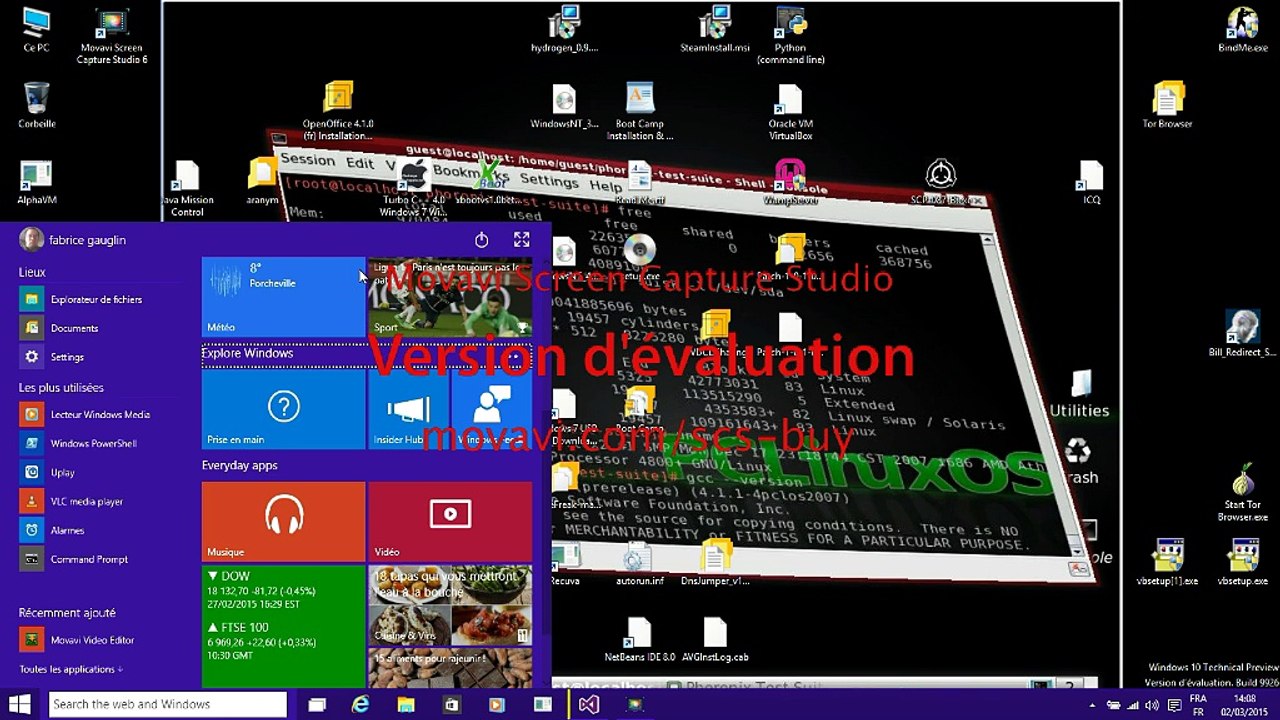The height and width of the screenshot is (720, 1280).
Task: Open the Windows Start button
Action: pos(20,704)
